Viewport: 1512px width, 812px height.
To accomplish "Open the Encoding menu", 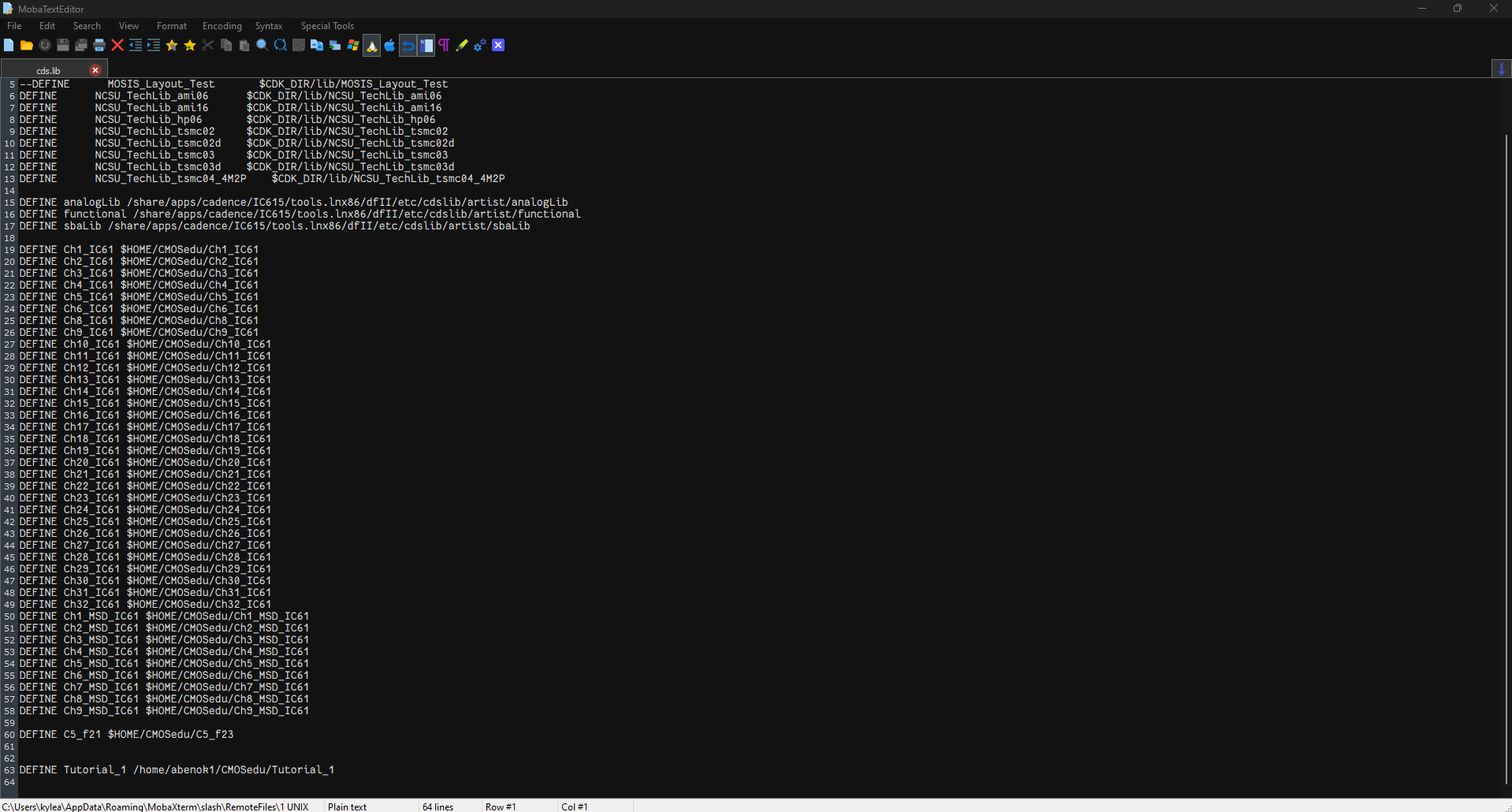I will click(x=222, y=26).
